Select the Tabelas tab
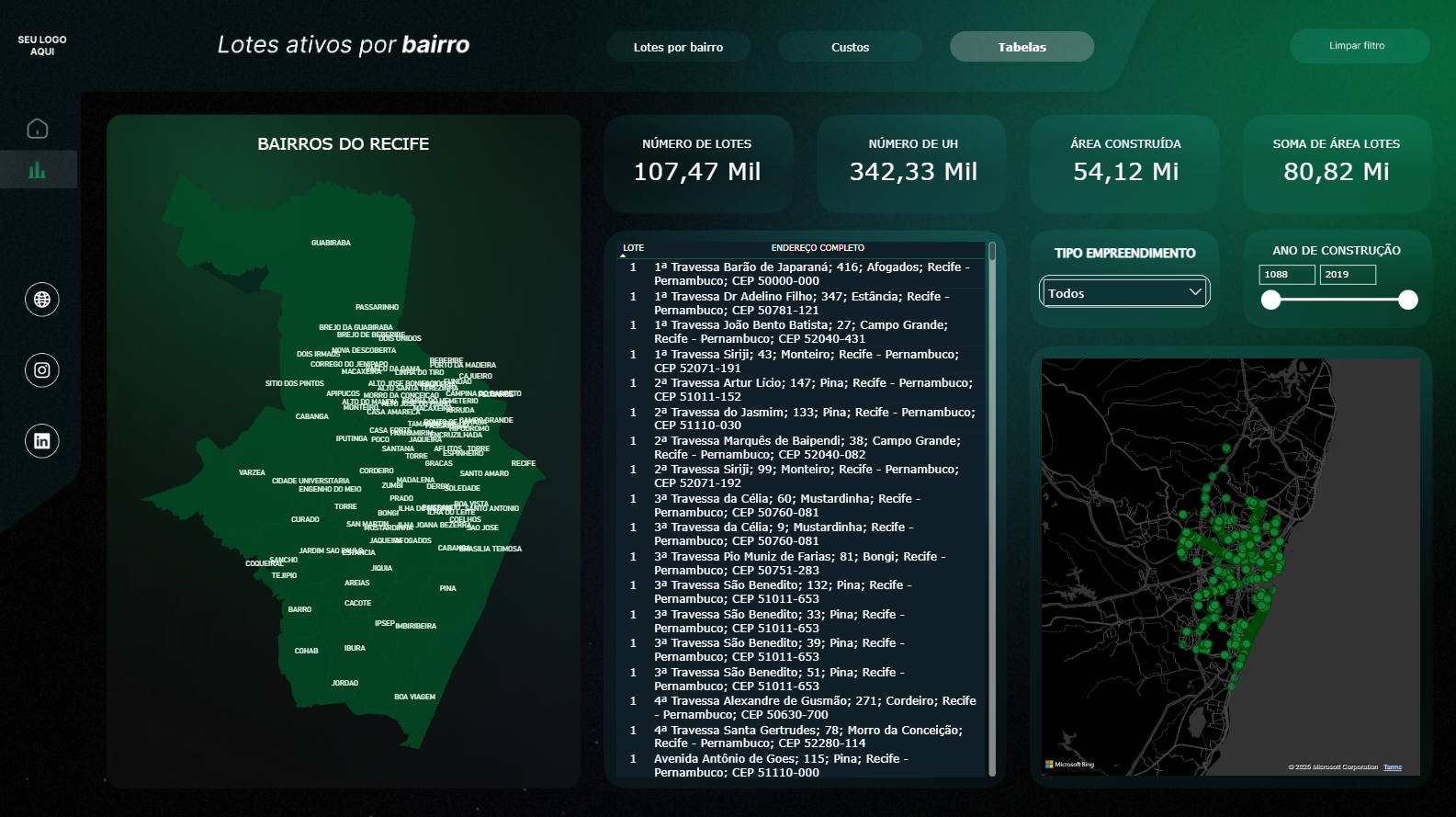This screenshot has height=817, width=1456. pos(1021,47)
